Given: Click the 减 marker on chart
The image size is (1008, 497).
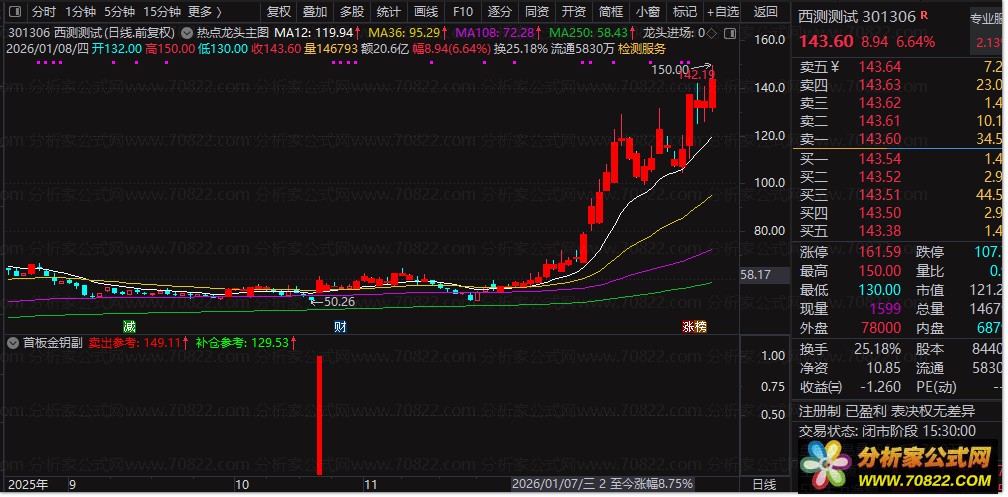Looking at the screenshot, I should (129, 327).
